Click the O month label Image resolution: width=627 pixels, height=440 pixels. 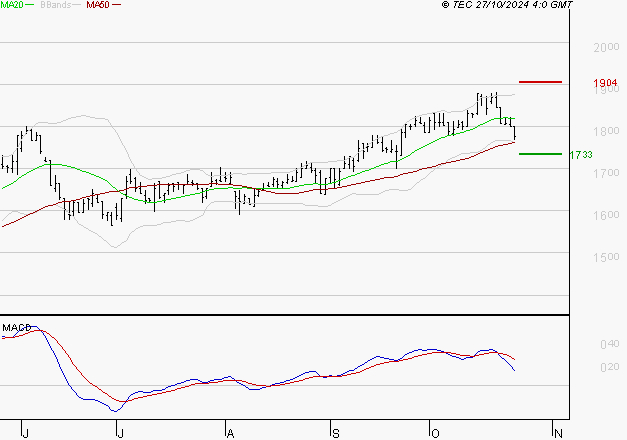coord(435,434)
